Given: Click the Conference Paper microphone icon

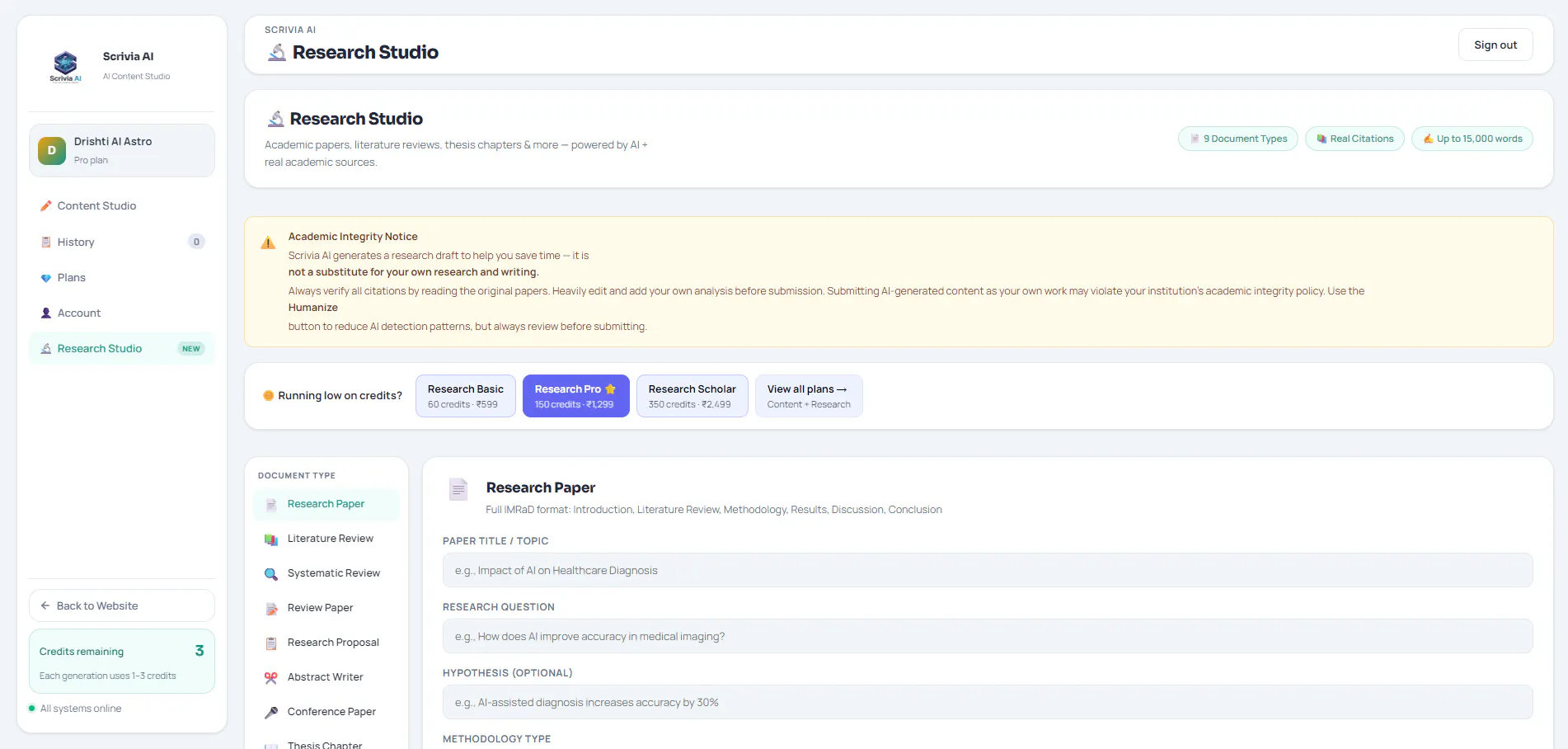Looking at the screenshot, I should point(271,713).
